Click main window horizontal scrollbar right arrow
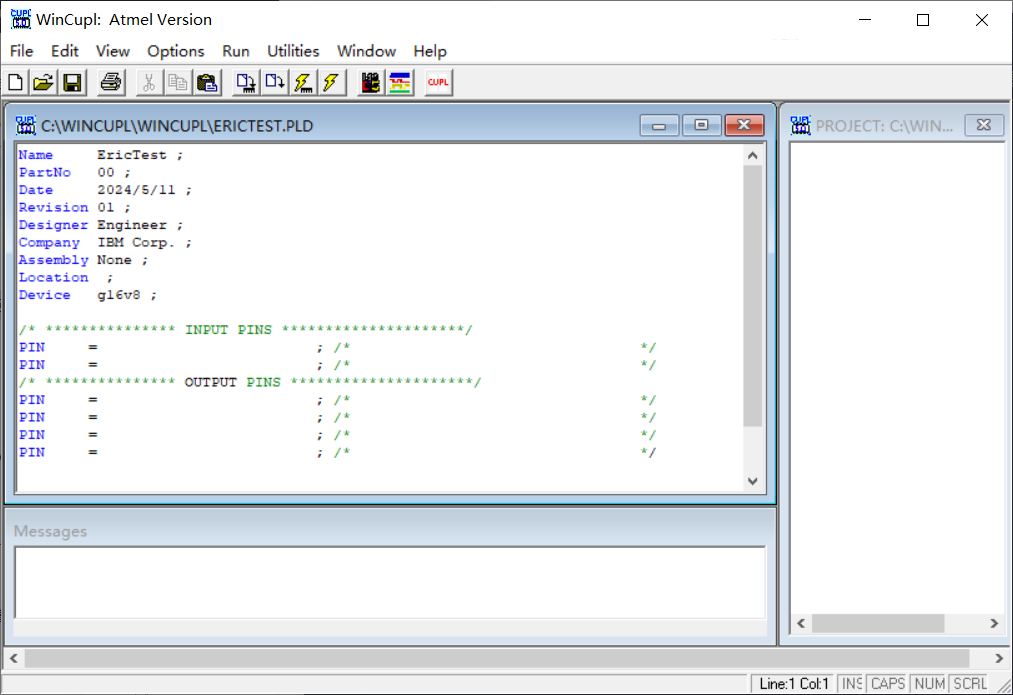Image resolution: width=1013 pixels, height=695 pixels. click(x=999, y=658)
